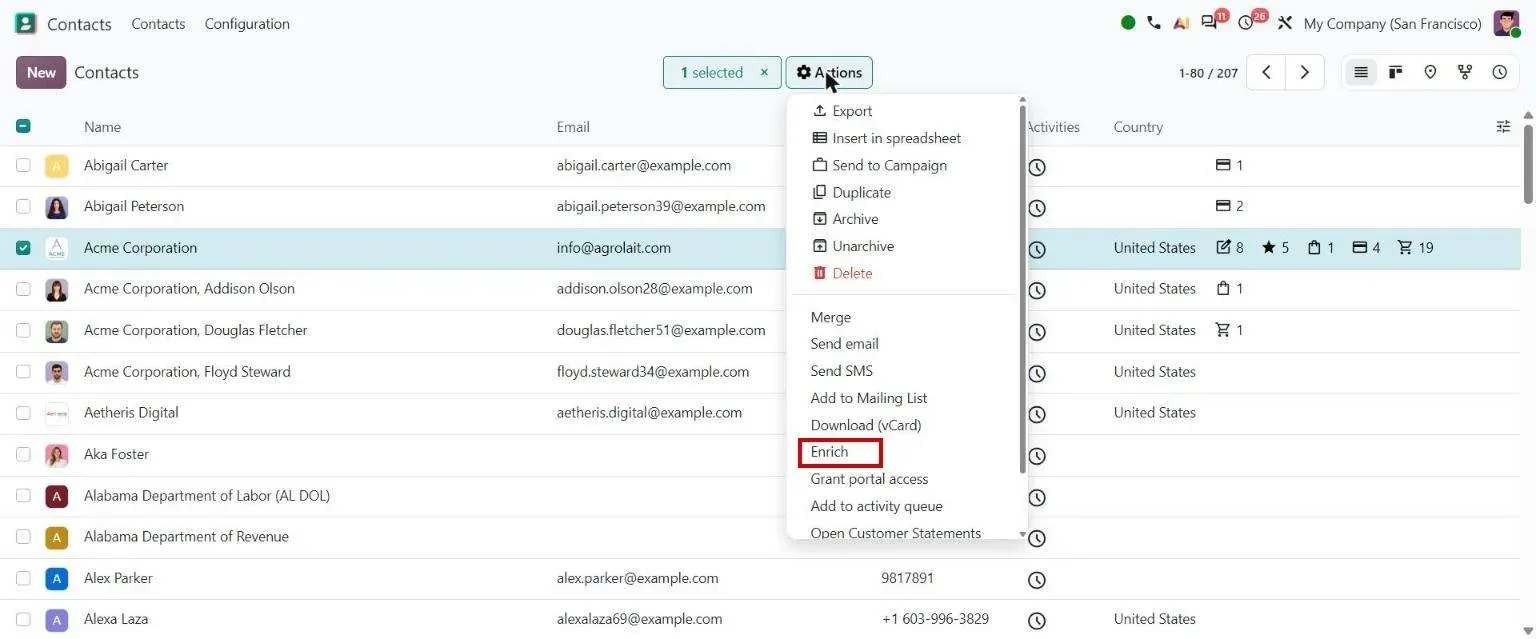
Task: Click activity clock for Alex Parker
Action: tap(1037, 580)
